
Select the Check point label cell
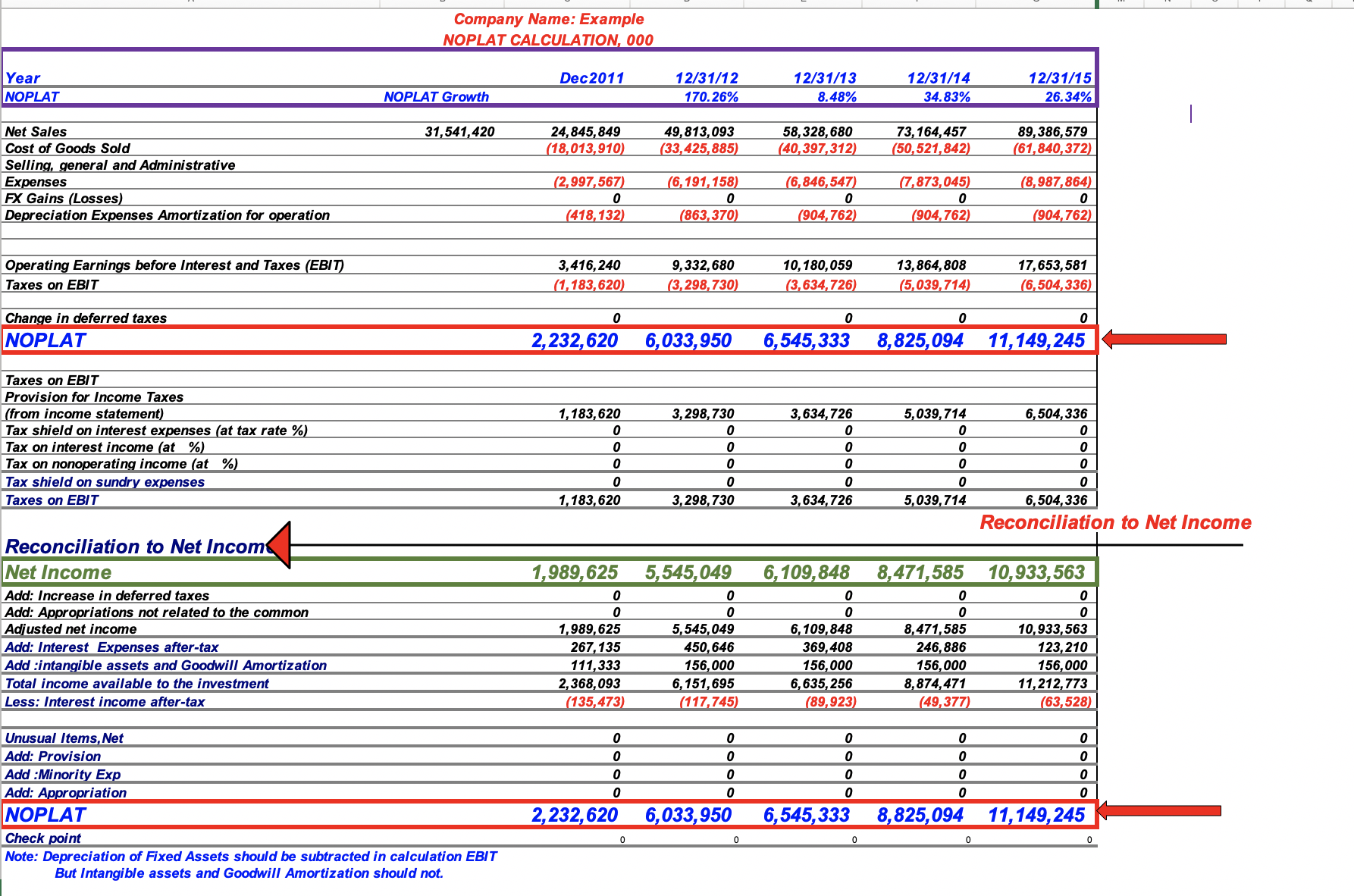[42, 838]
